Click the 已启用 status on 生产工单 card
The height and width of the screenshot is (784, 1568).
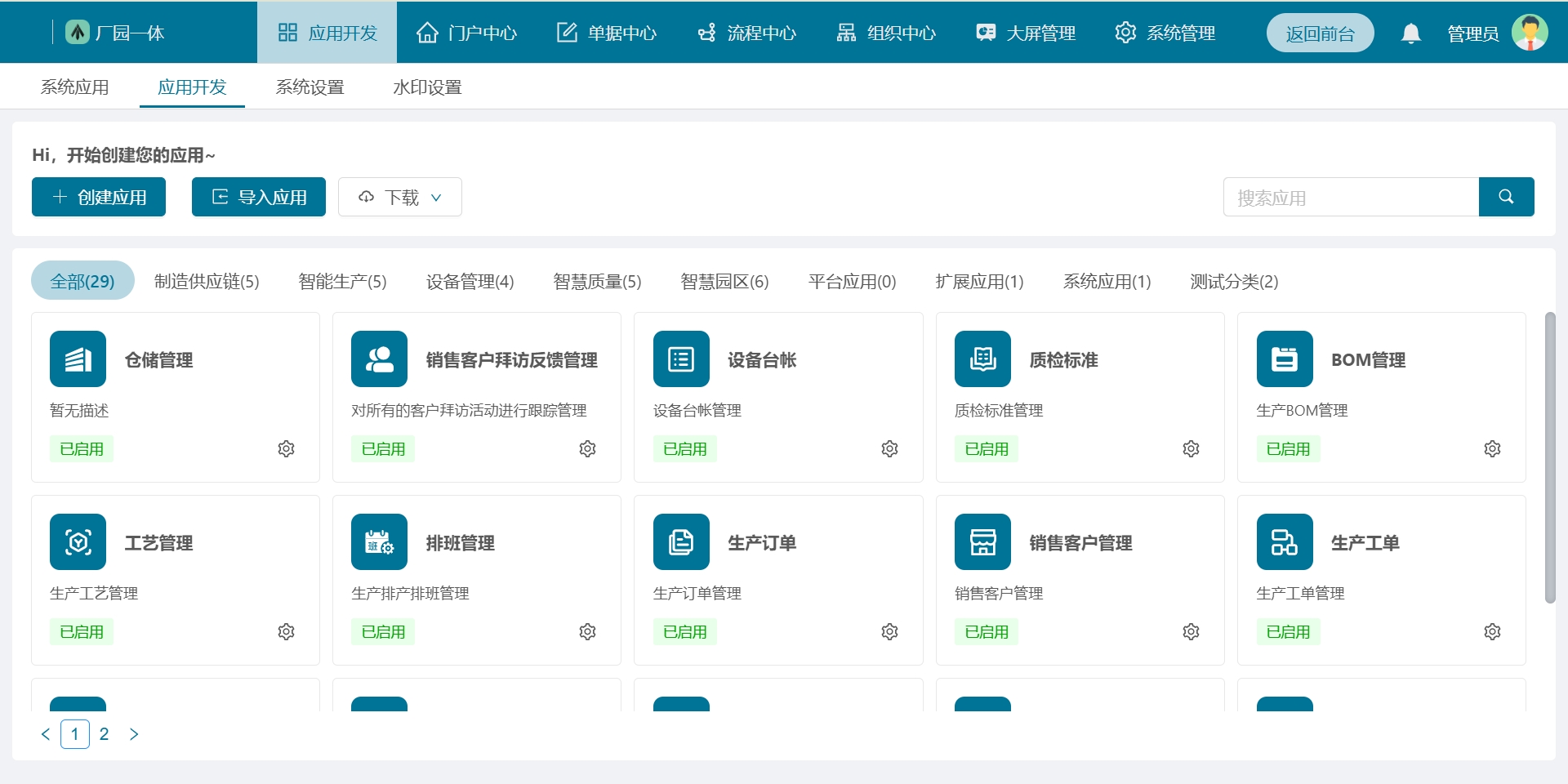point(1288,632)
